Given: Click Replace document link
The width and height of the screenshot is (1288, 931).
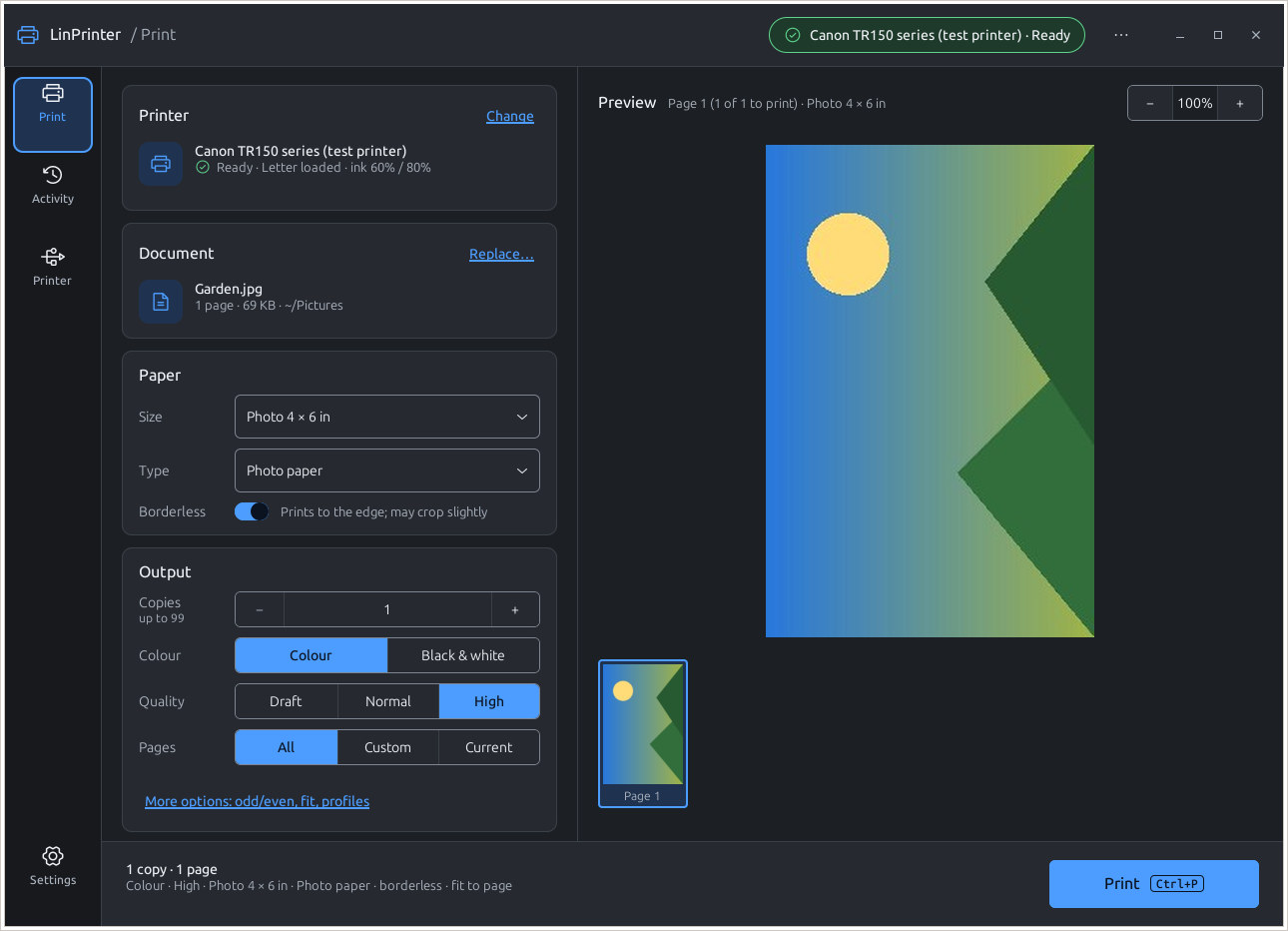Looking at the screenshot, I should 501,254.
